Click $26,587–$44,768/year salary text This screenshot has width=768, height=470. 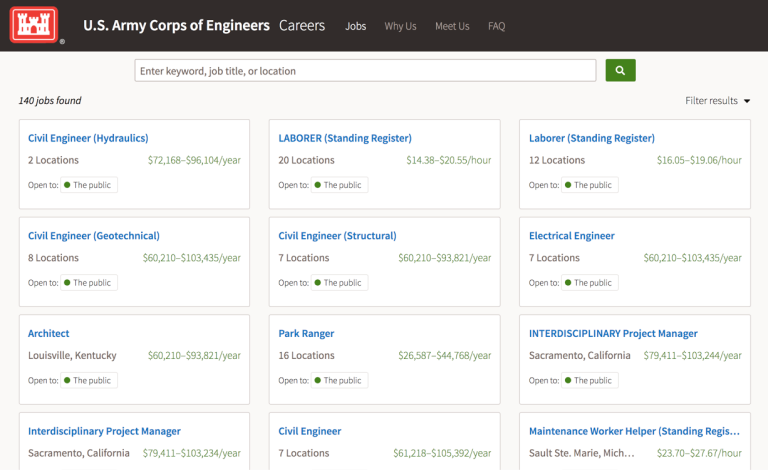point(444,355)
